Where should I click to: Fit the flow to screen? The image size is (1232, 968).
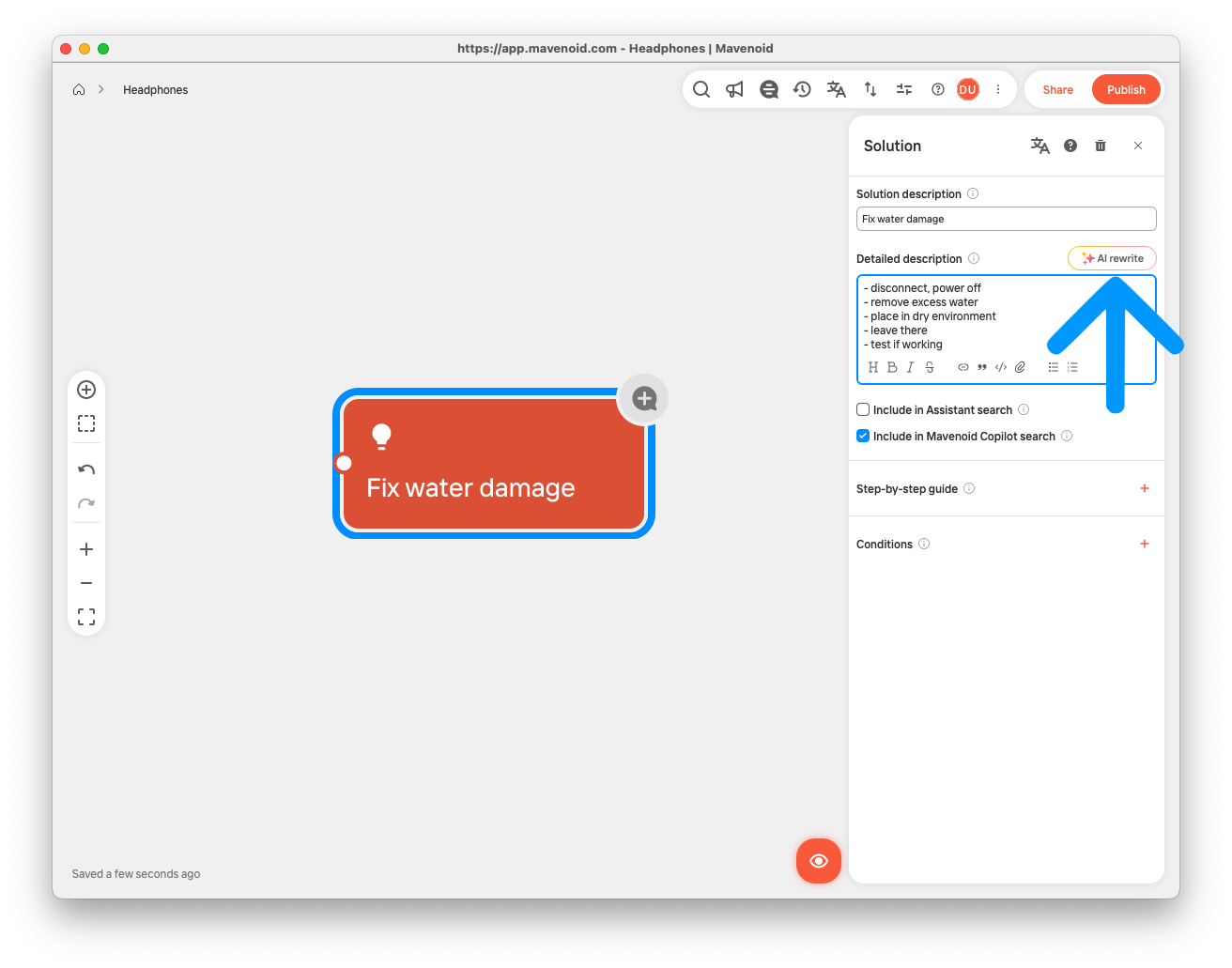86,617
